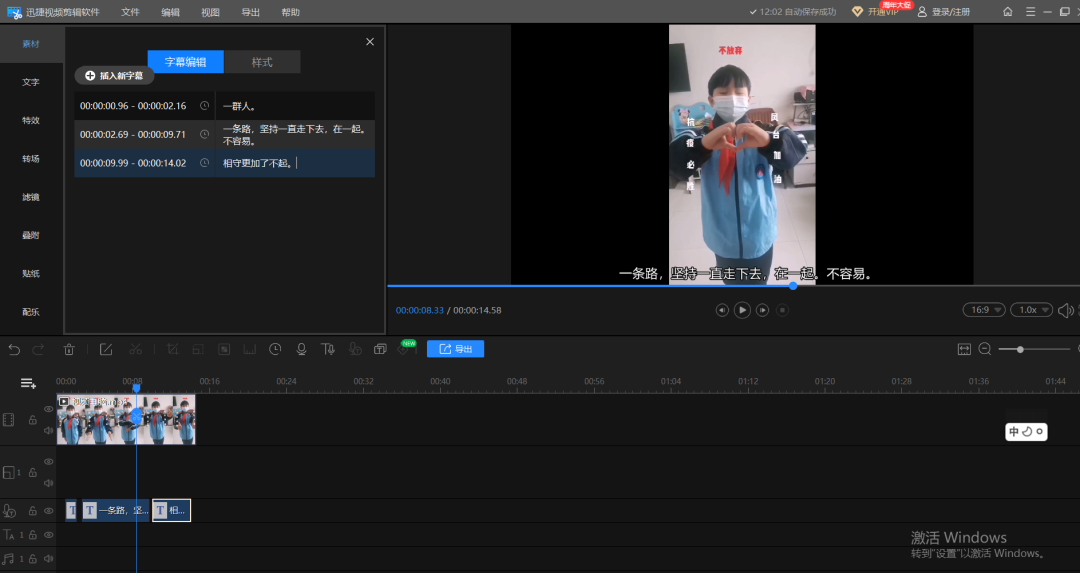The image size is (1080, 573).
Task: Click the redo arrow in timeline toolbar
Action: coord(39,349)
